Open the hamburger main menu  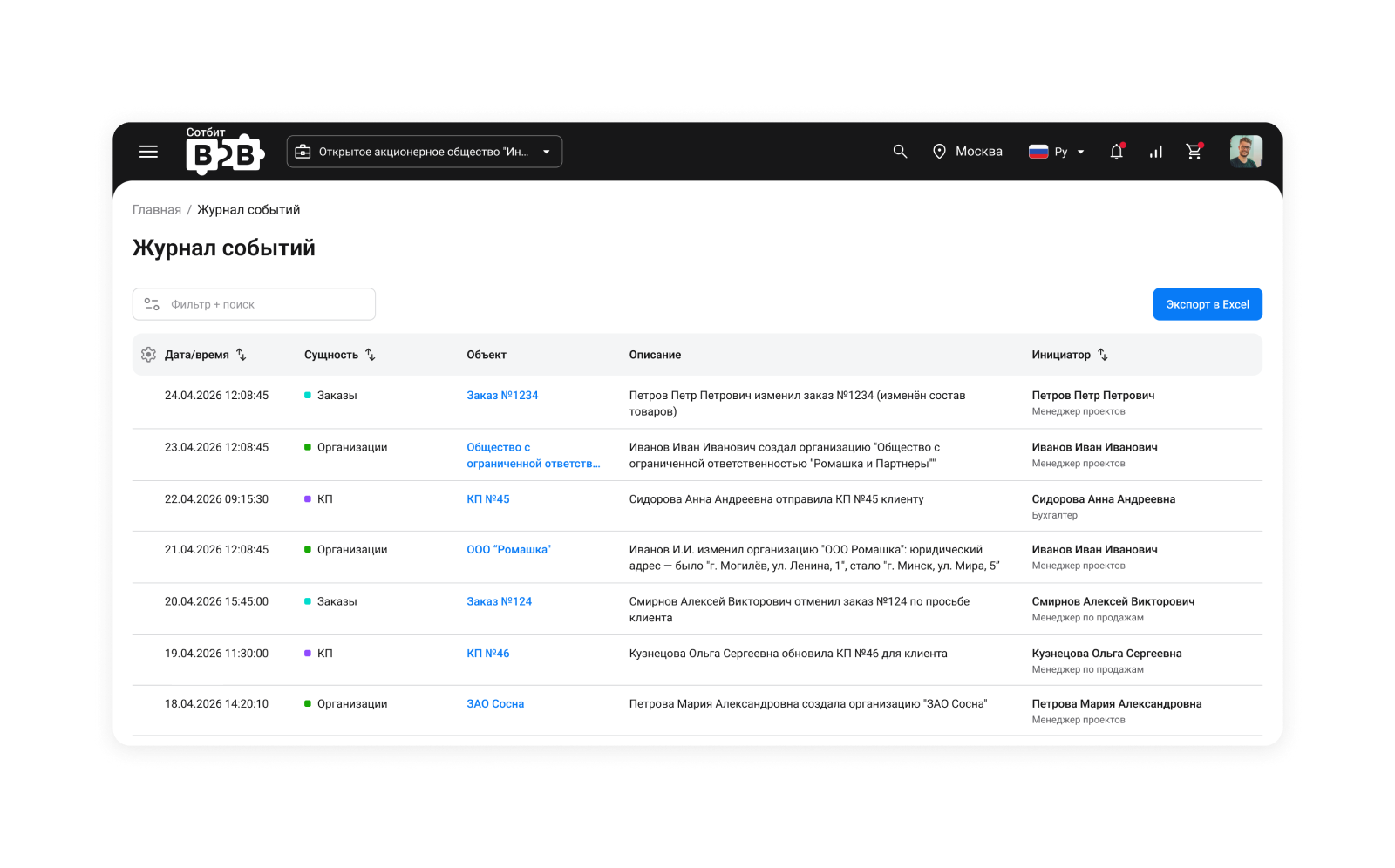point(148,152)
